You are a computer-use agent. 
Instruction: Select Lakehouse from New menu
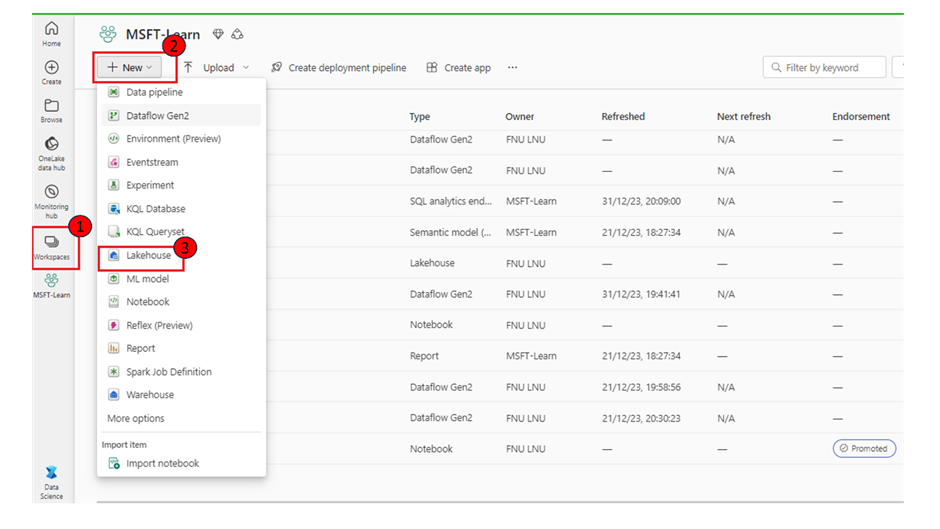pyautogui.click(x=181, y=255)
